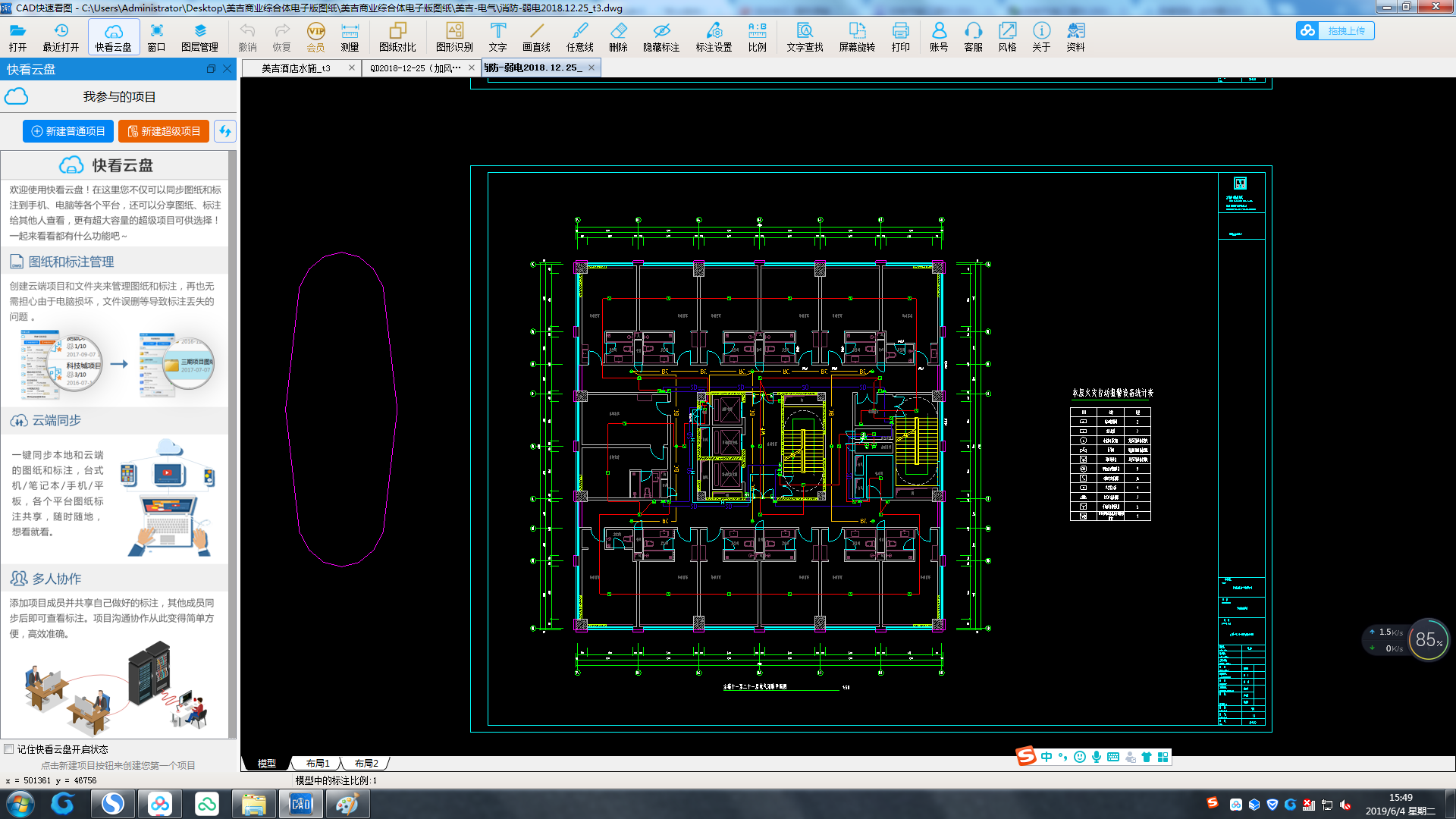Open 文字查找 text search
This screenshot has height=819, width=1456.
[x=805, y=36]
